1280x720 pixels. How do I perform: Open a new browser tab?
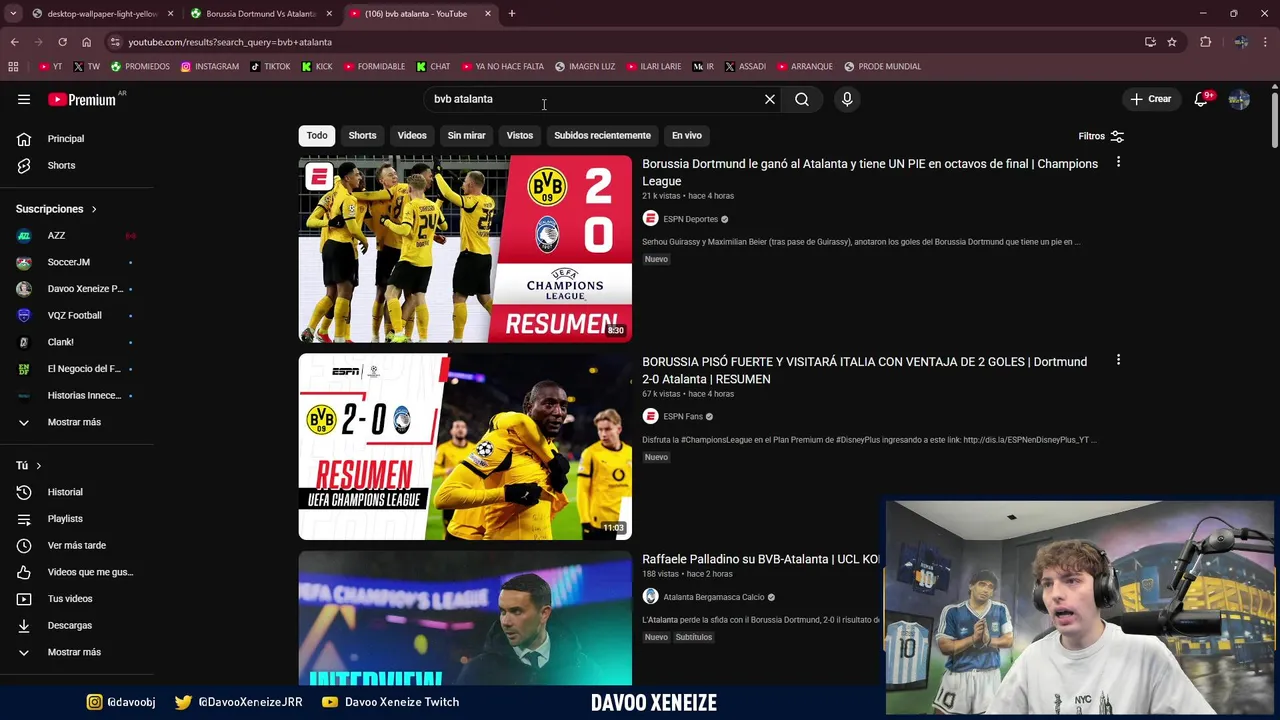tap(512, 13)
